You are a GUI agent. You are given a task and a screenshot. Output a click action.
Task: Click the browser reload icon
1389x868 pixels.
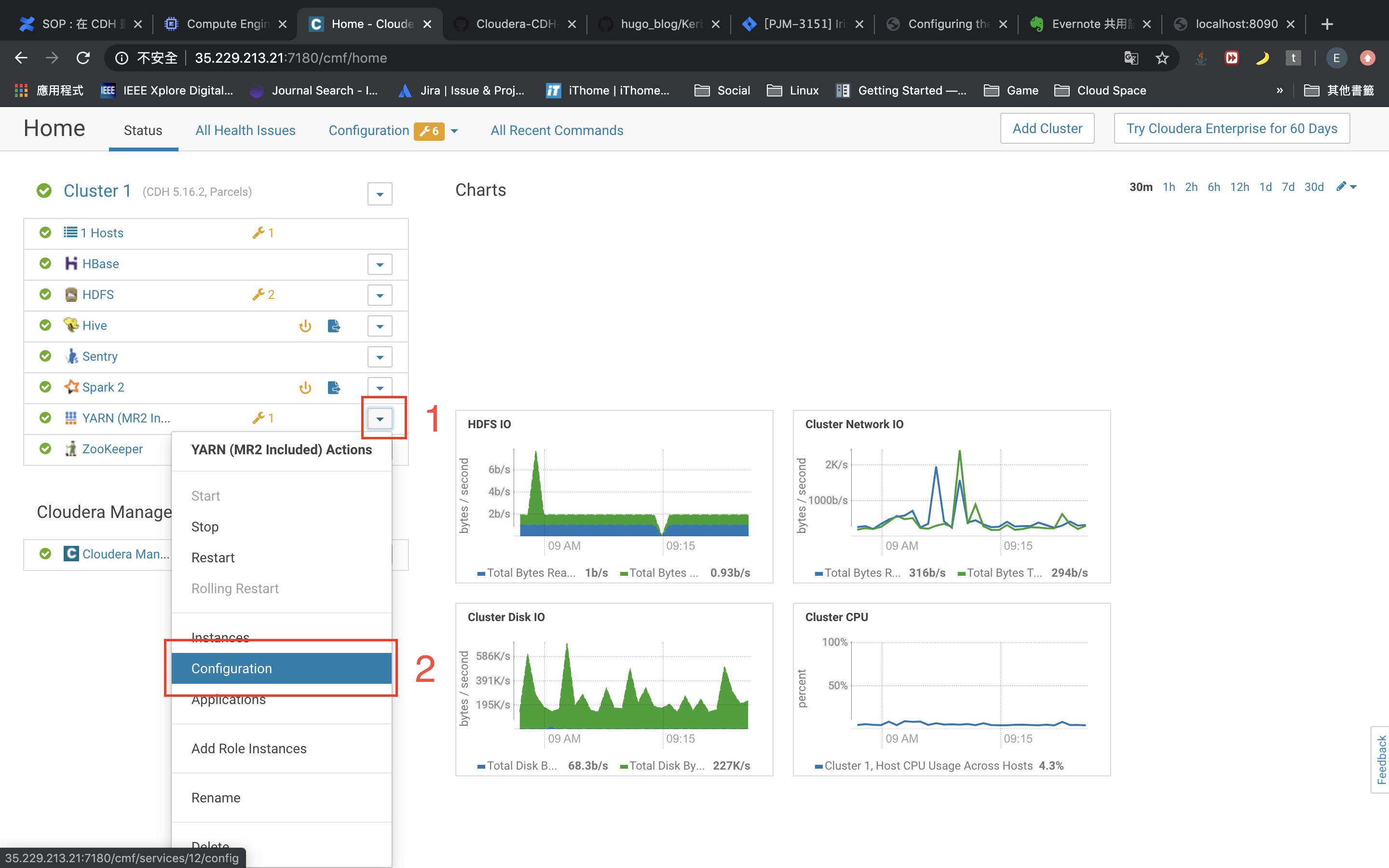(84, 58)
